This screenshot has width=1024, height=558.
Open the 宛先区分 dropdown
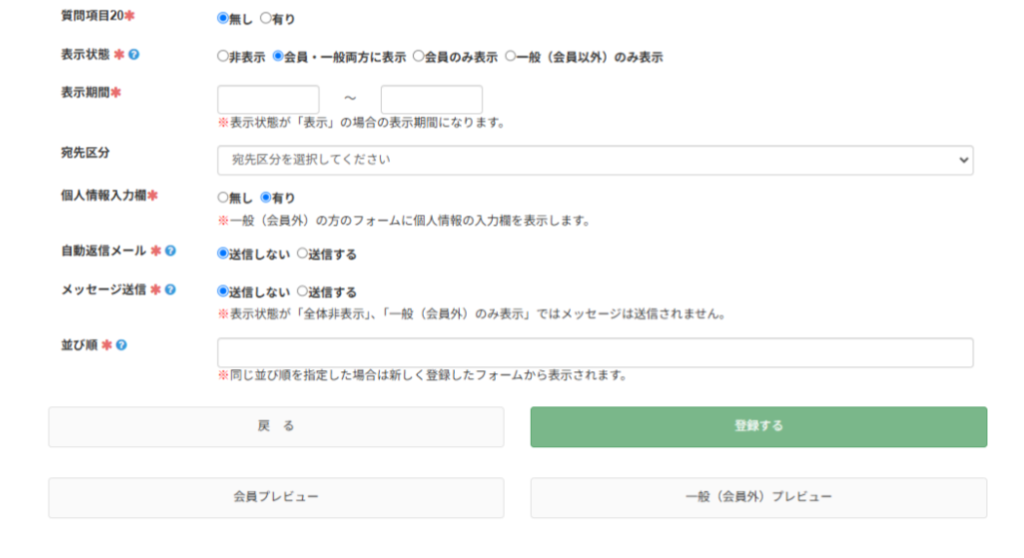pyautogui.click(x=595, y=160)
